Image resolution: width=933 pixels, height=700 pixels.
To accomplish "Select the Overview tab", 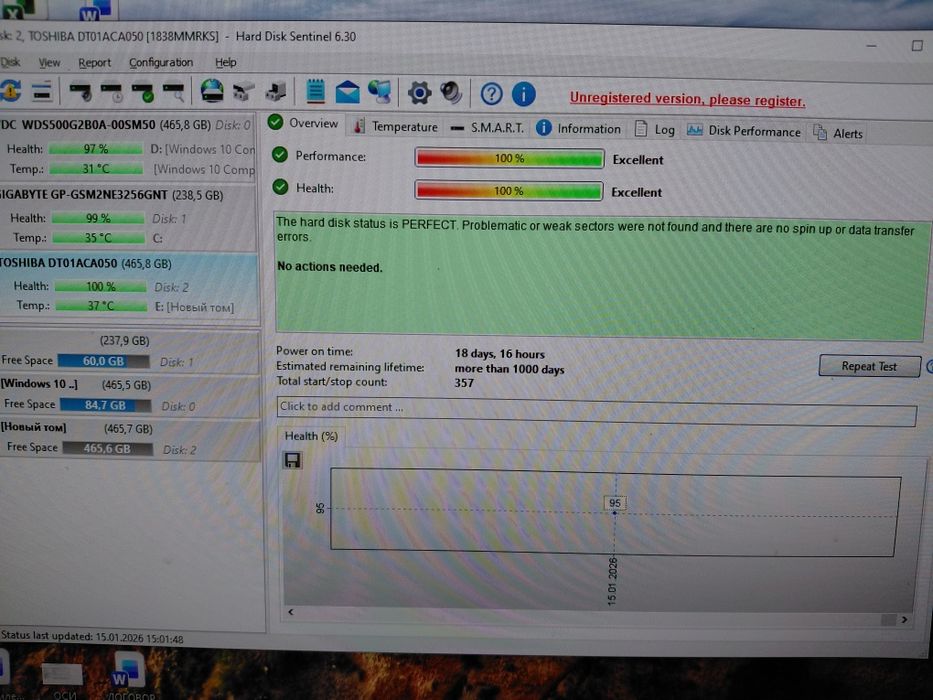I will 303,123.
